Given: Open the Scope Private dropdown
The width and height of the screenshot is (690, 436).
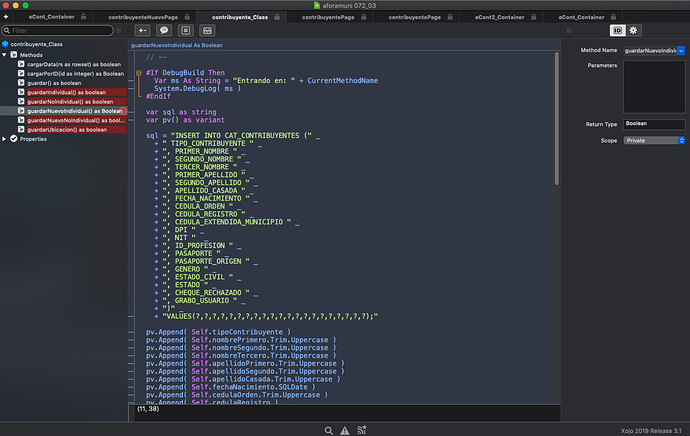Looking at the screenshot, I should 654,140.
